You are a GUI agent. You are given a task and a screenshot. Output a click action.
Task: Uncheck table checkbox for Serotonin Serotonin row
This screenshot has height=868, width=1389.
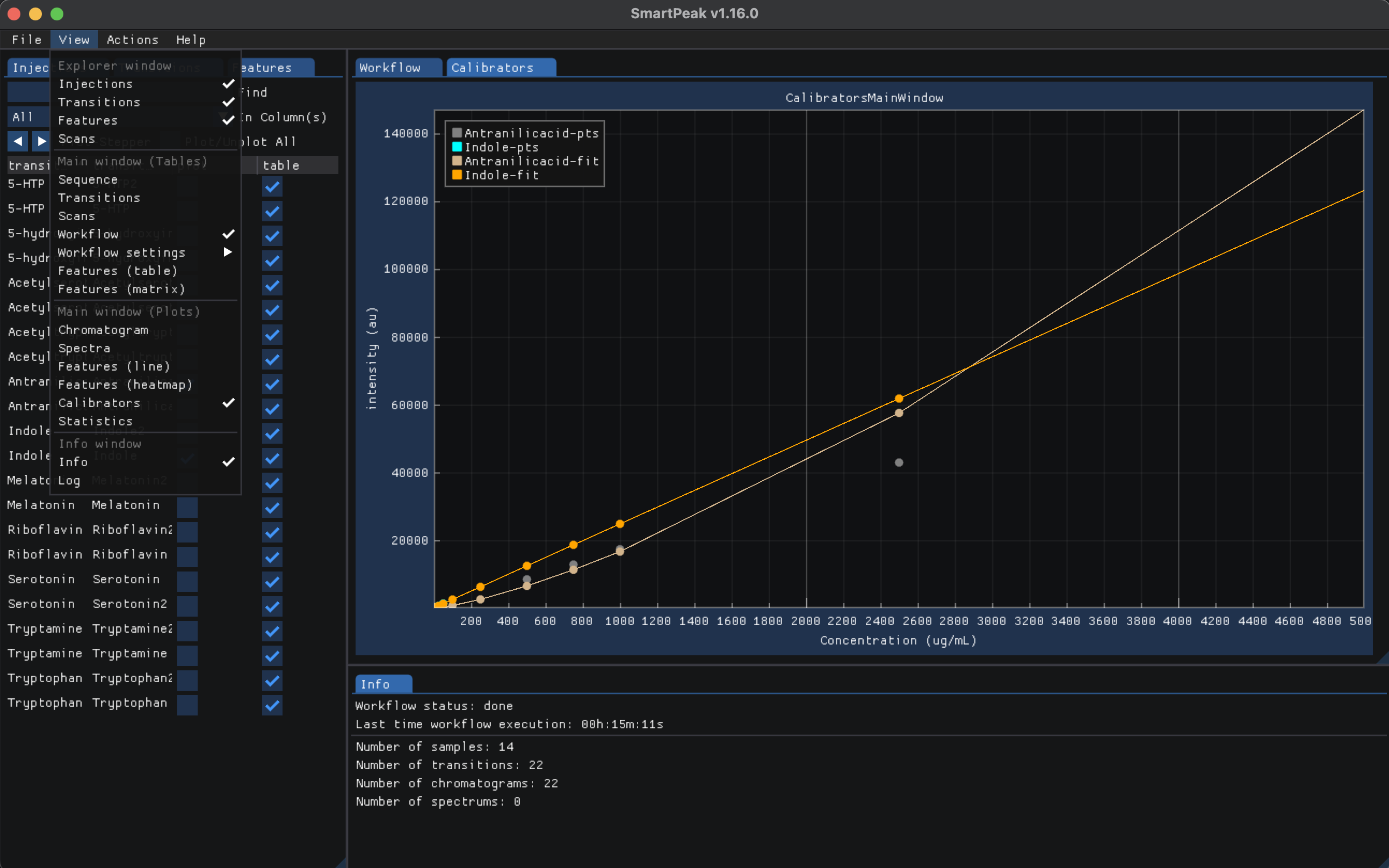pyautogui.click(x=272, y=582)
